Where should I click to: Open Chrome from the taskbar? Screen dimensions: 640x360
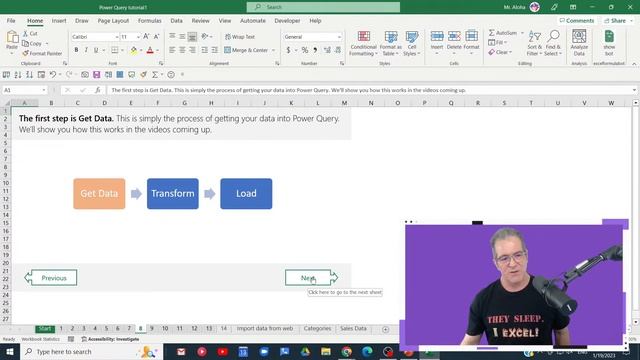pos(346,351)
